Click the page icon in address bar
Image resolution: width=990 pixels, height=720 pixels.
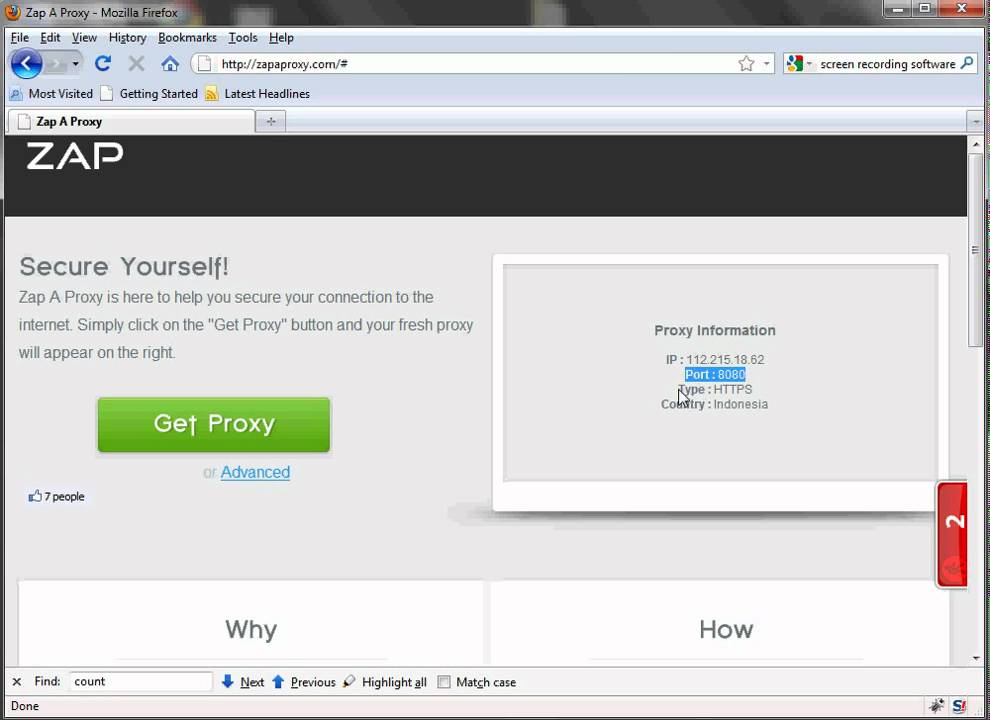[x=204, y=64]
